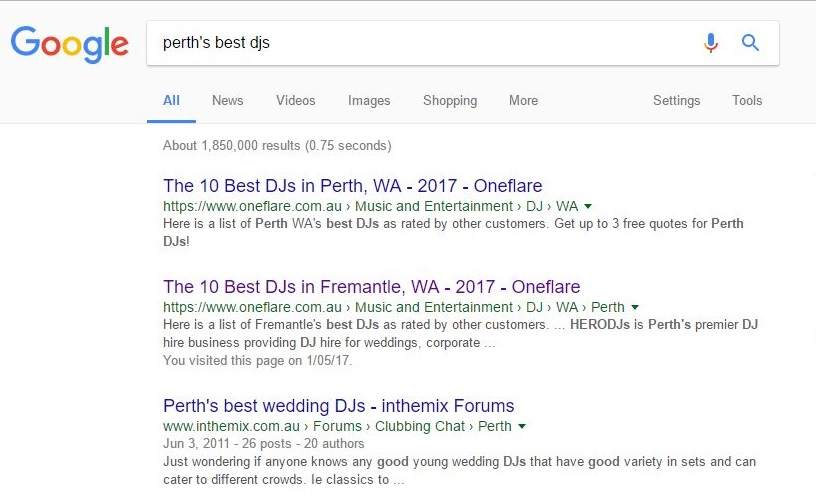
Task: Click the www.inthemix.com.au breadcrumb url
Action: (x=337, y=426)
